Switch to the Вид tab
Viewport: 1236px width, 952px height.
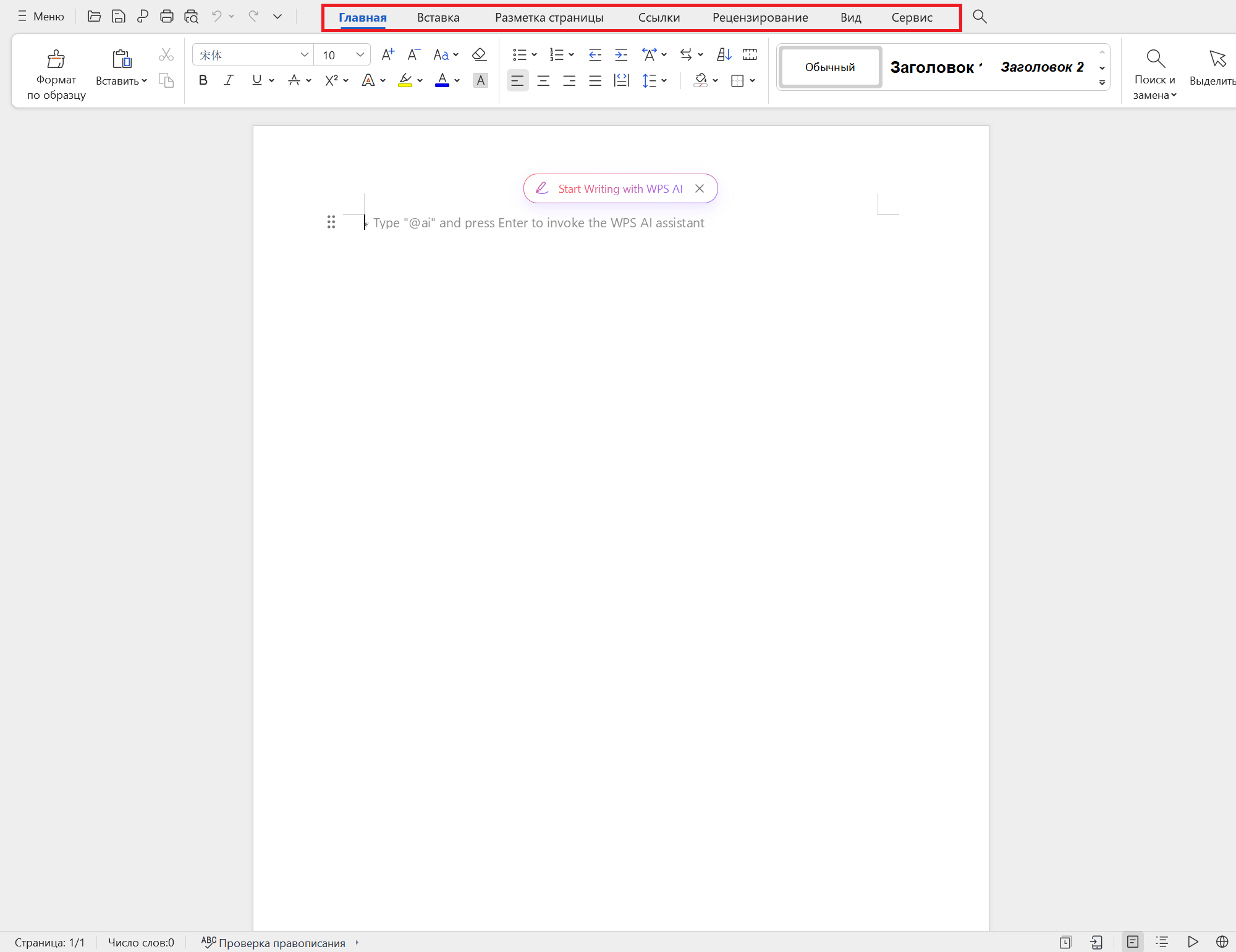(850, 17)
